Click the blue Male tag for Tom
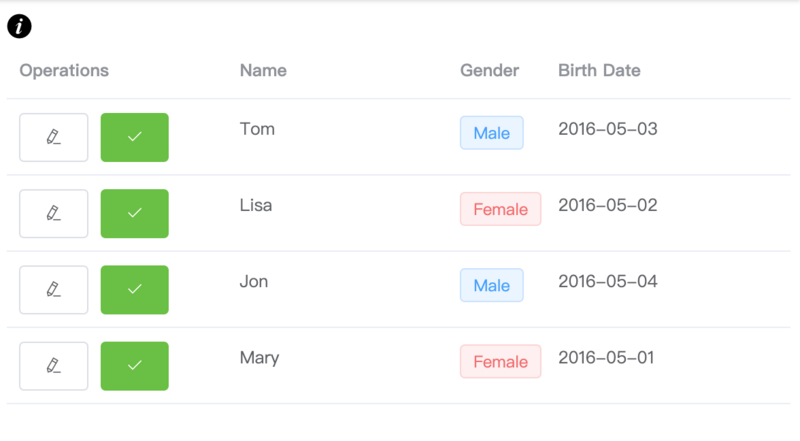 491,133
